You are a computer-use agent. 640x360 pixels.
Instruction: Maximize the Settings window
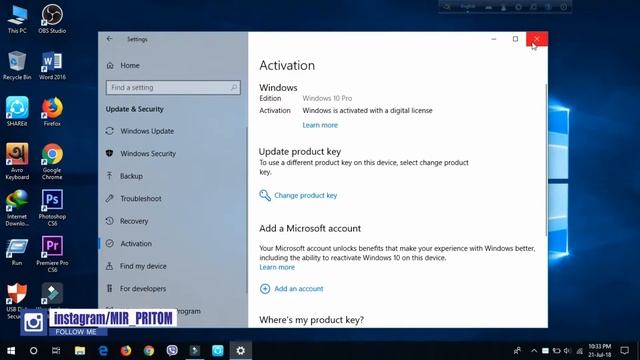515,39
